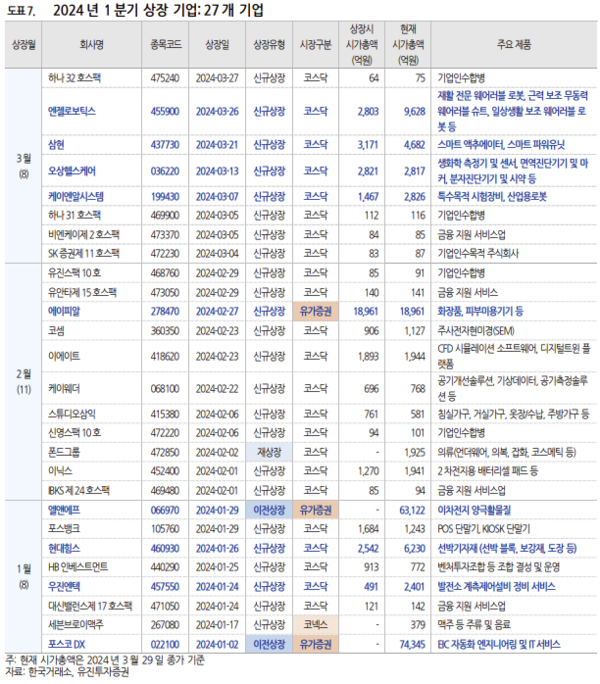Select the 3월 (8) month cell
Image resolution: width=600 pixels, height=684 pixels.
click(24, 166)
